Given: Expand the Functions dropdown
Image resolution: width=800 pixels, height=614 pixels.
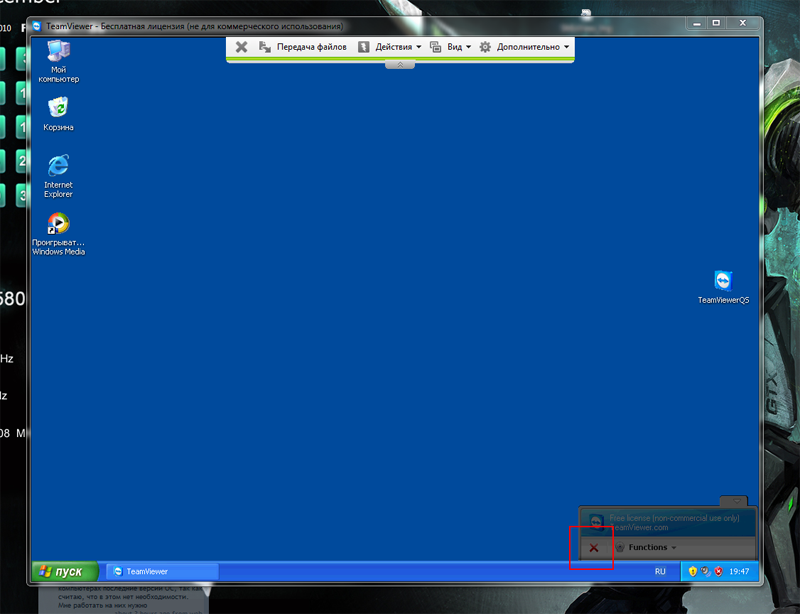Looking at the screenshot, I should [646, 548].
